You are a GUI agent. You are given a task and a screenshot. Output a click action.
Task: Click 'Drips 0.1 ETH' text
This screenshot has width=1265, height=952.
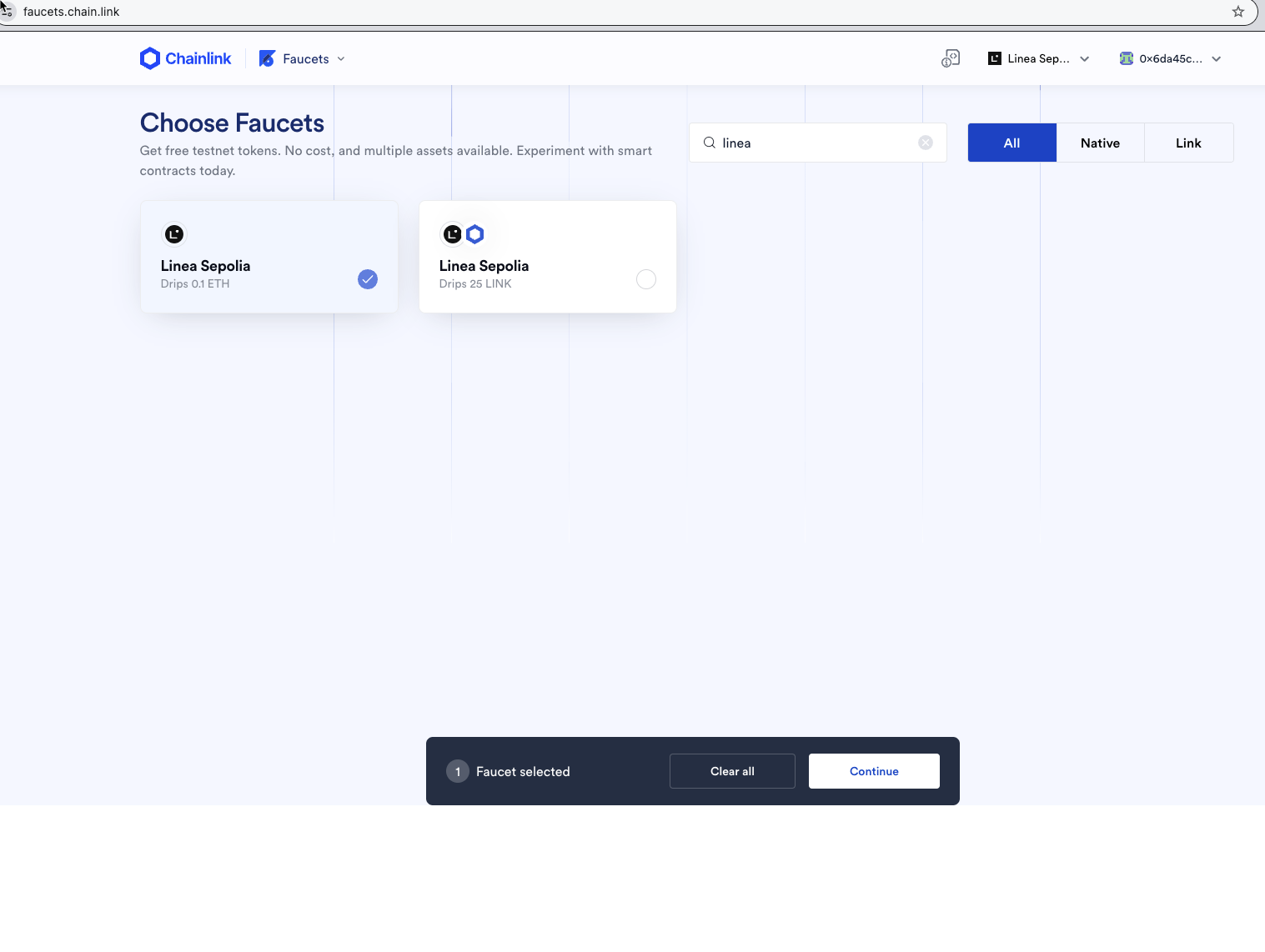pos(195,283)
